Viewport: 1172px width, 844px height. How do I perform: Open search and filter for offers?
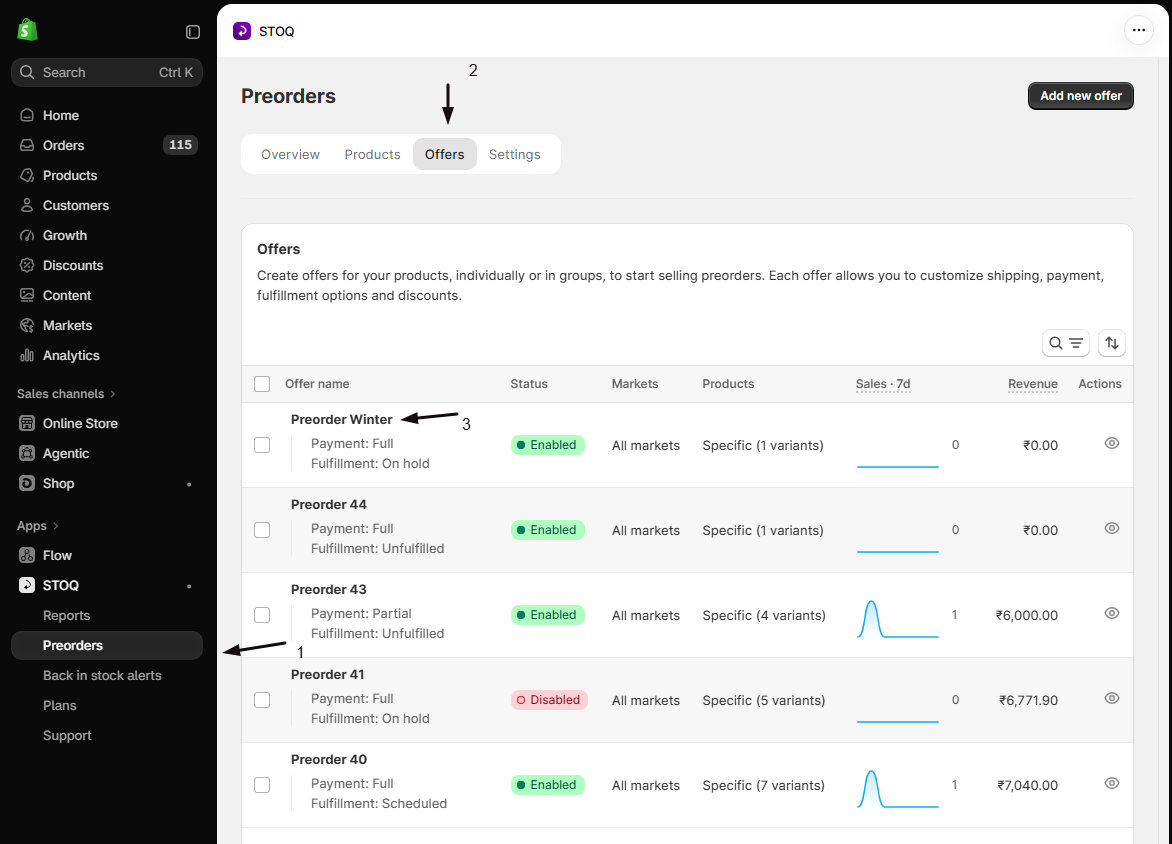[x=1066, y=343]
